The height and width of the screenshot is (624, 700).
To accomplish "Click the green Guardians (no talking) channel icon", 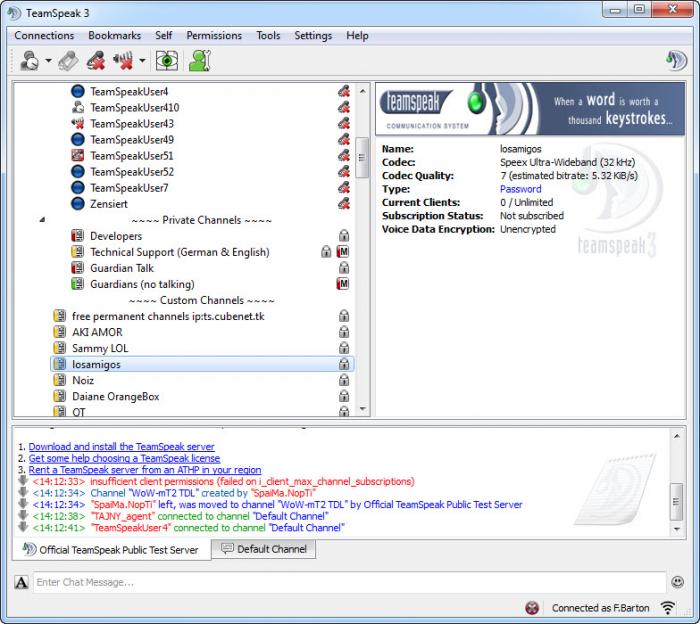I will [78, 283].
